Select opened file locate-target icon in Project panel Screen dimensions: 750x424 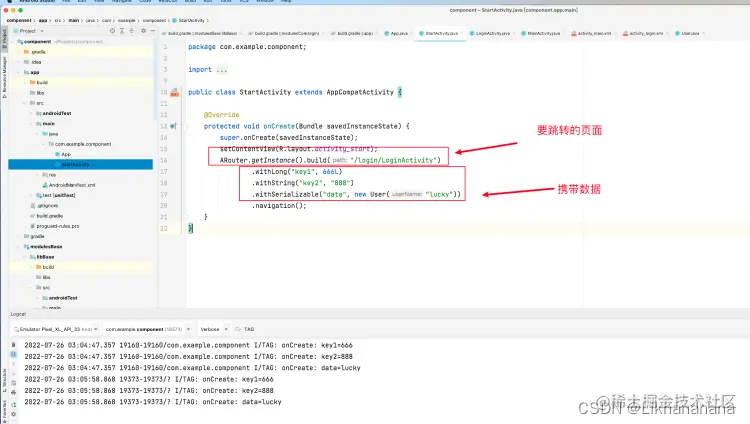click(x=112, y=31)
